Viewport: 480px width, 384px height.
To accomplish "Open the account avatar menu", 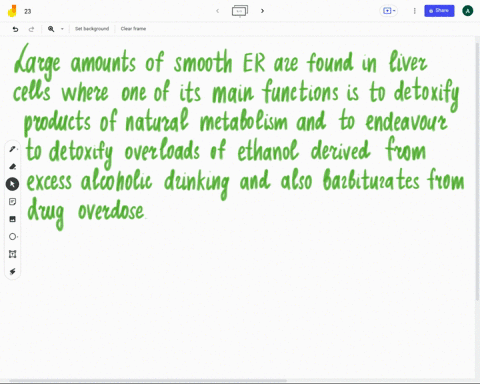I will (468, 11).
